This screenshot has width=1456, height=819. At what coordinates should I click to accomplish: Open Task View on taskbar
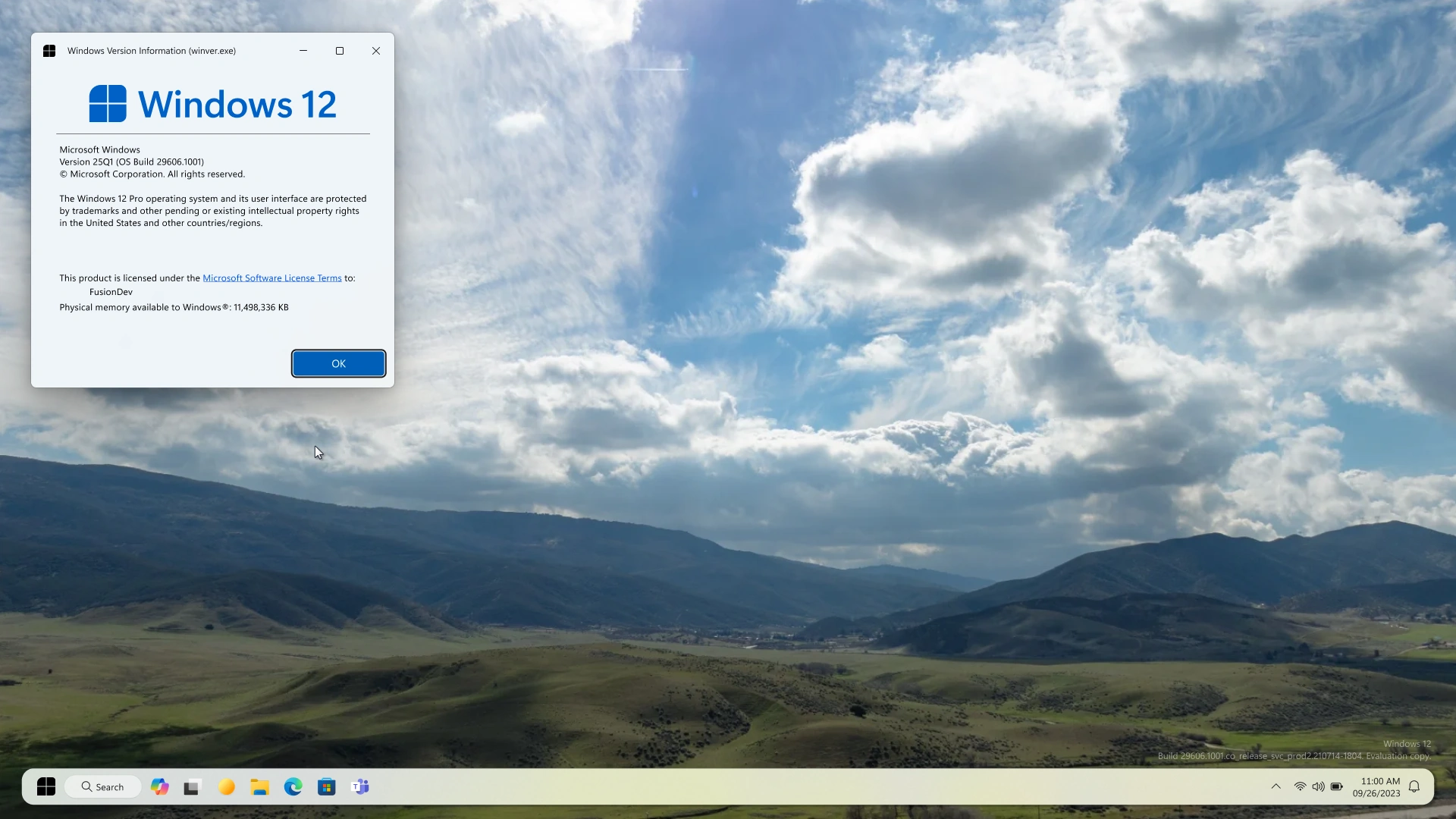pos(192,787)
